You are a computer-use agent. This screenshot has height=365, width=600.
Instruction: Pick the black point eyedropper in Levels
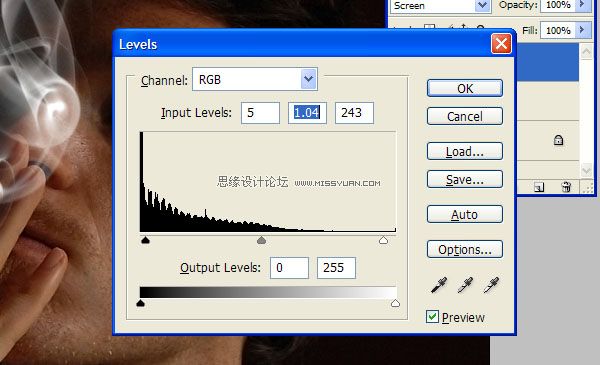[439, 285]
